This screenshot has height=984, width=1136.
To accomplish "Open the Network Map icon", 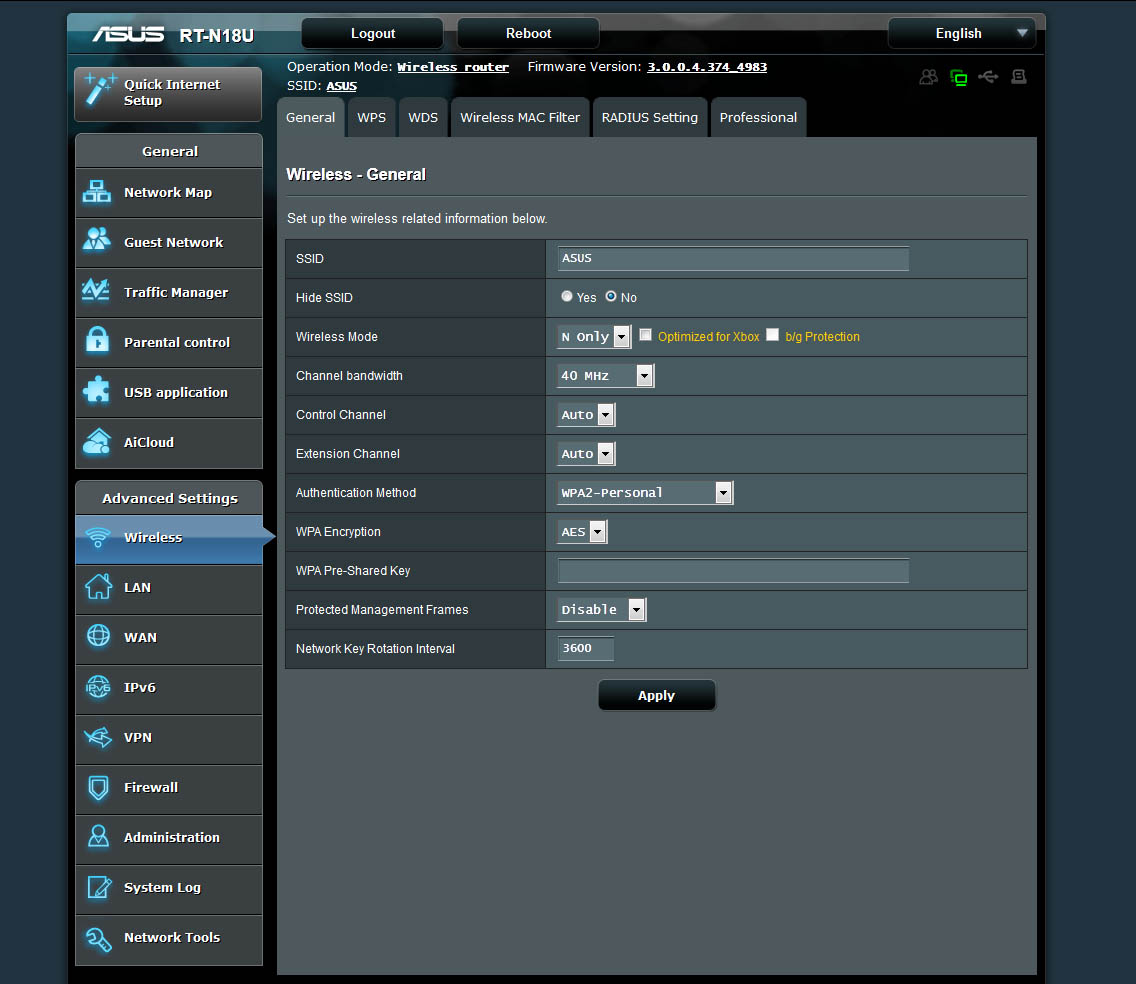I will point(97,192).
